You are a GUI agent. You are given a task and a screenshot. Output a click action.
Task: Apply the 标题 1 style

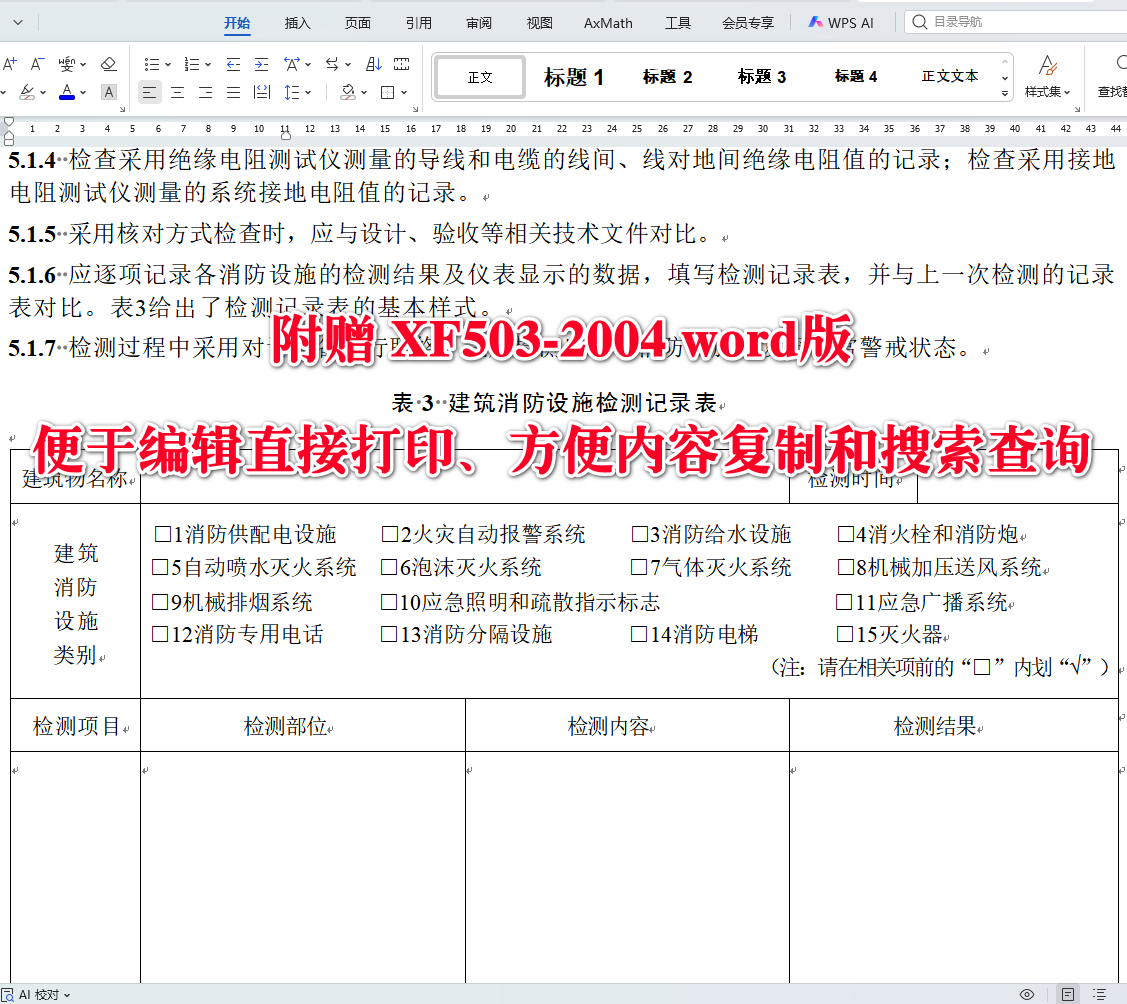574,76
